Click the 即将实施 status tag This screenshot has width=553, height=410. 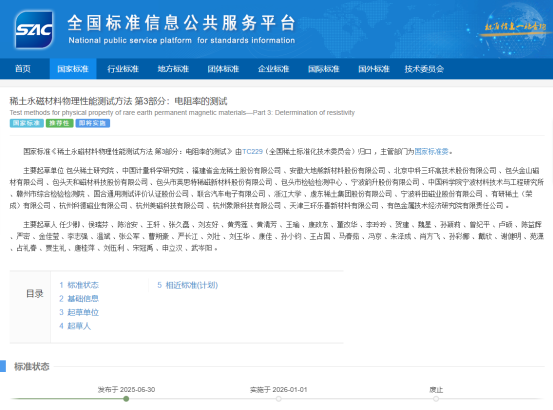pyautogui.click(x=92, y=123)
